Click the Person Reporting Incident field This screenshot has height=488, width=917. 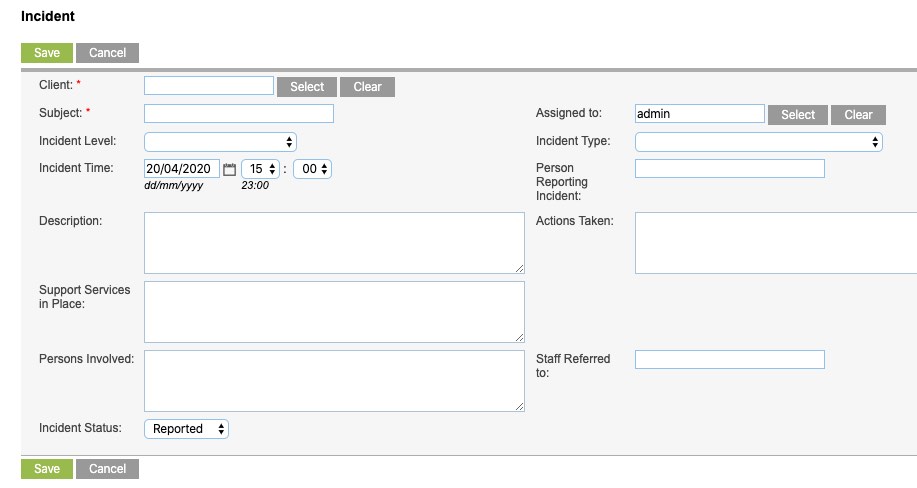(730, 169)
